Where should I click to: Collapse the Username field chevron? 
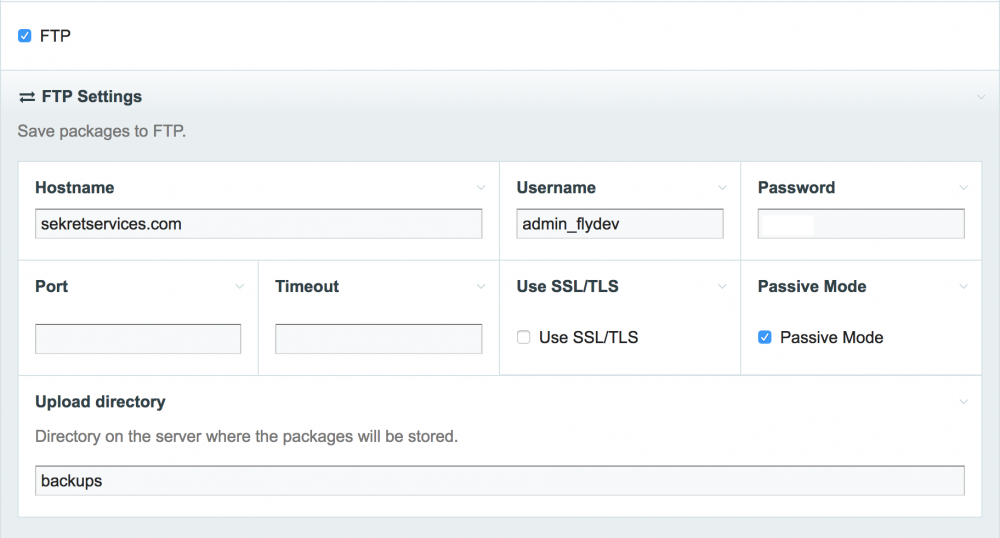[x=722, y=188]
